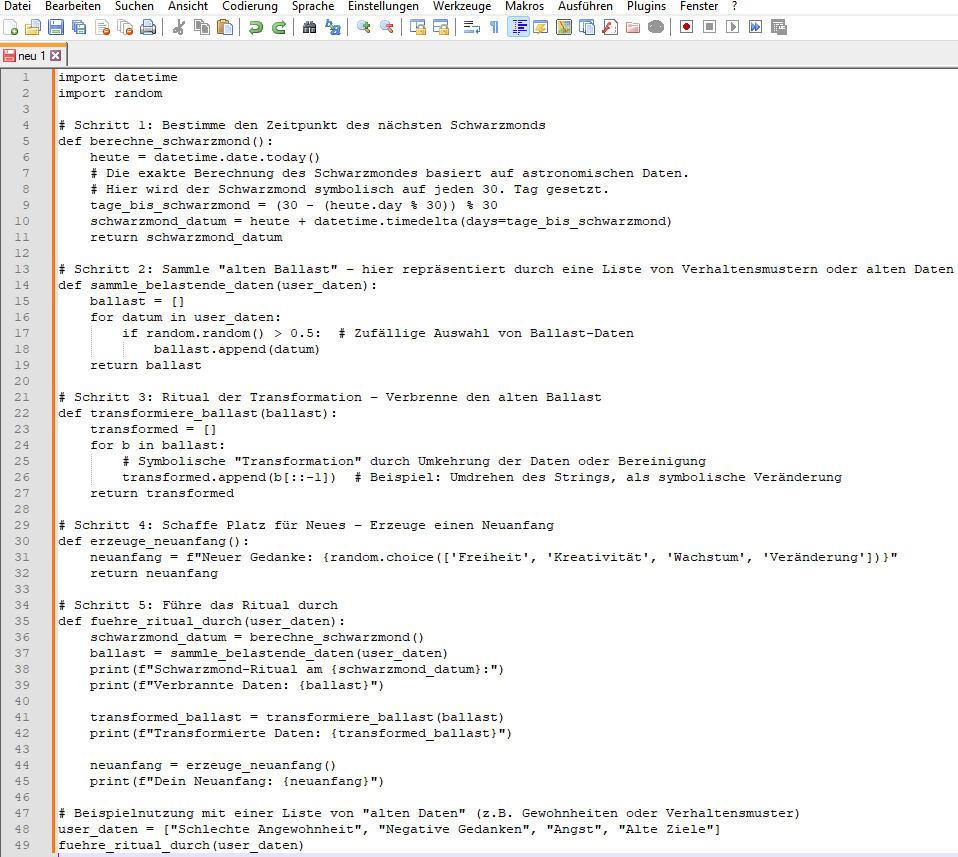958x857 pixels.
Task: Save the recorded macro icon
Action: (x=779, y=27)
